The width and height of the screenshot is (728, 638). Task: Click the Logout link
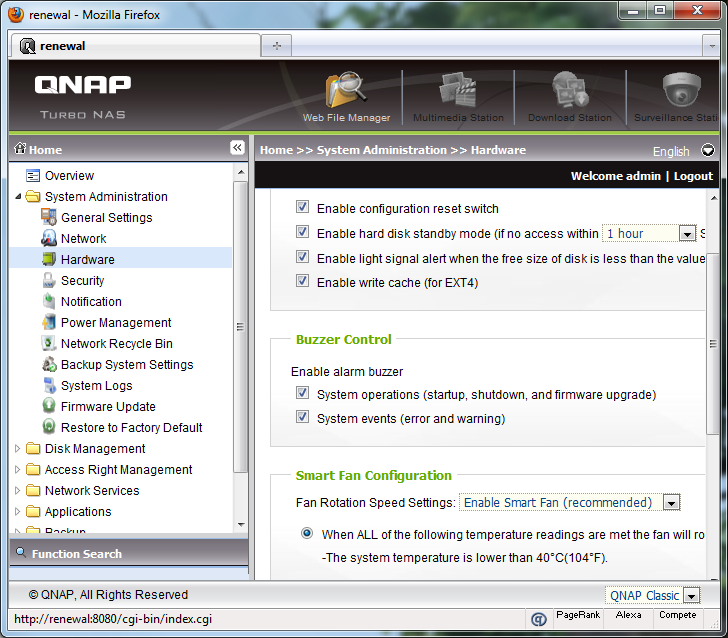[x=692, y=176]
